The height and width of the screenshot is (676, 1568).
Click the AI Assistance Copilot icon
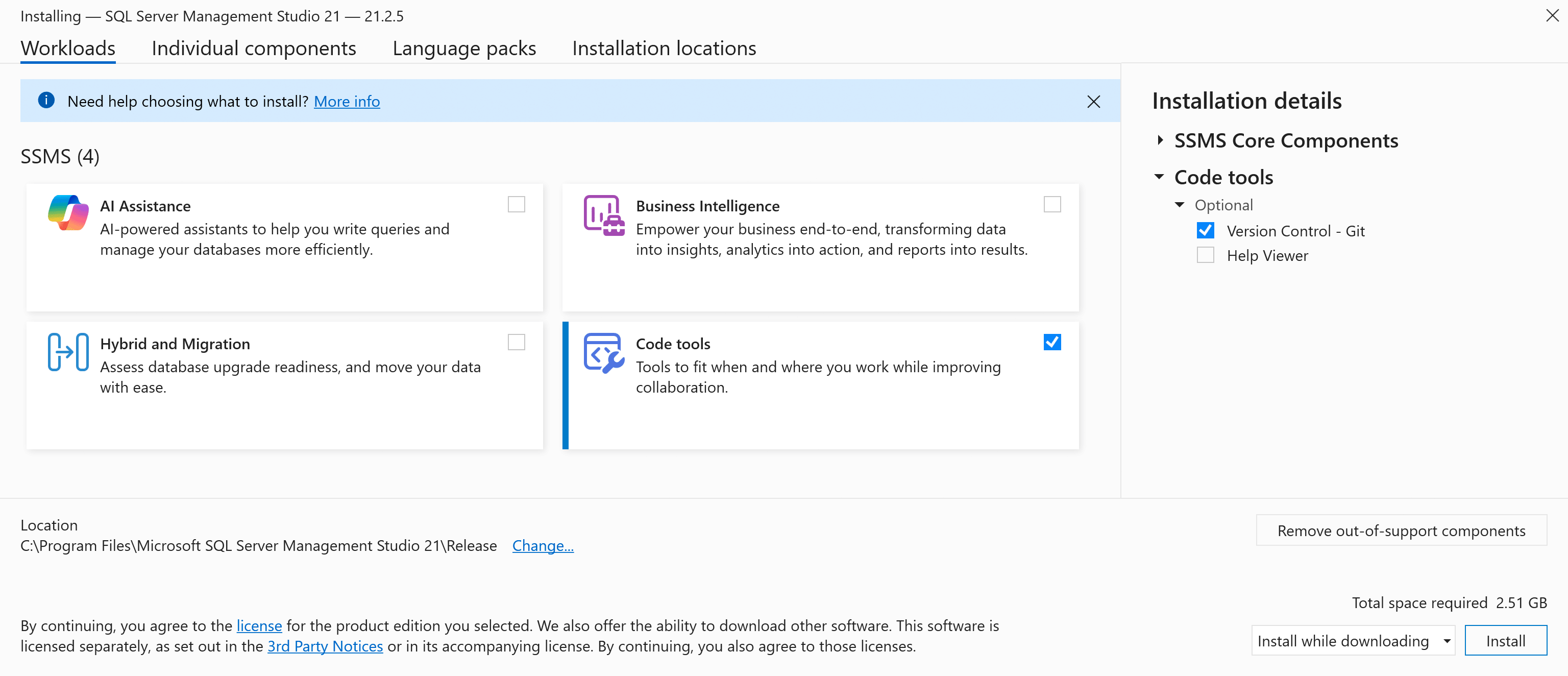pyautogui.click(x=68, y=213)
